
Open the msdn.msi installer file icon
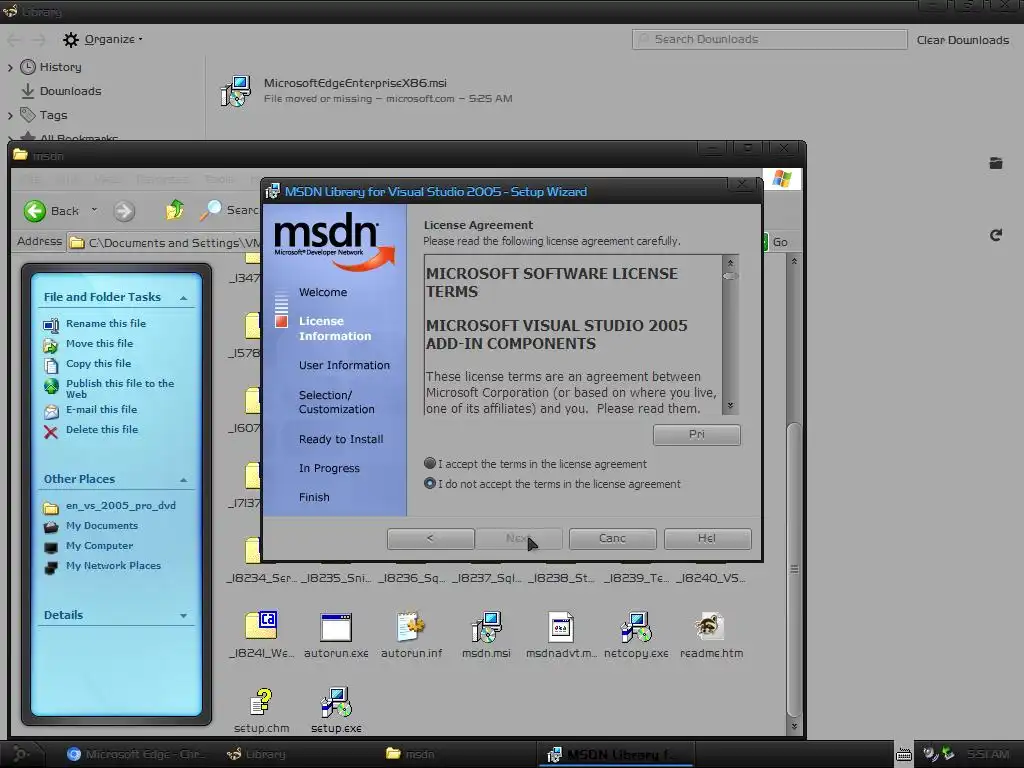(x=486, y=627)
